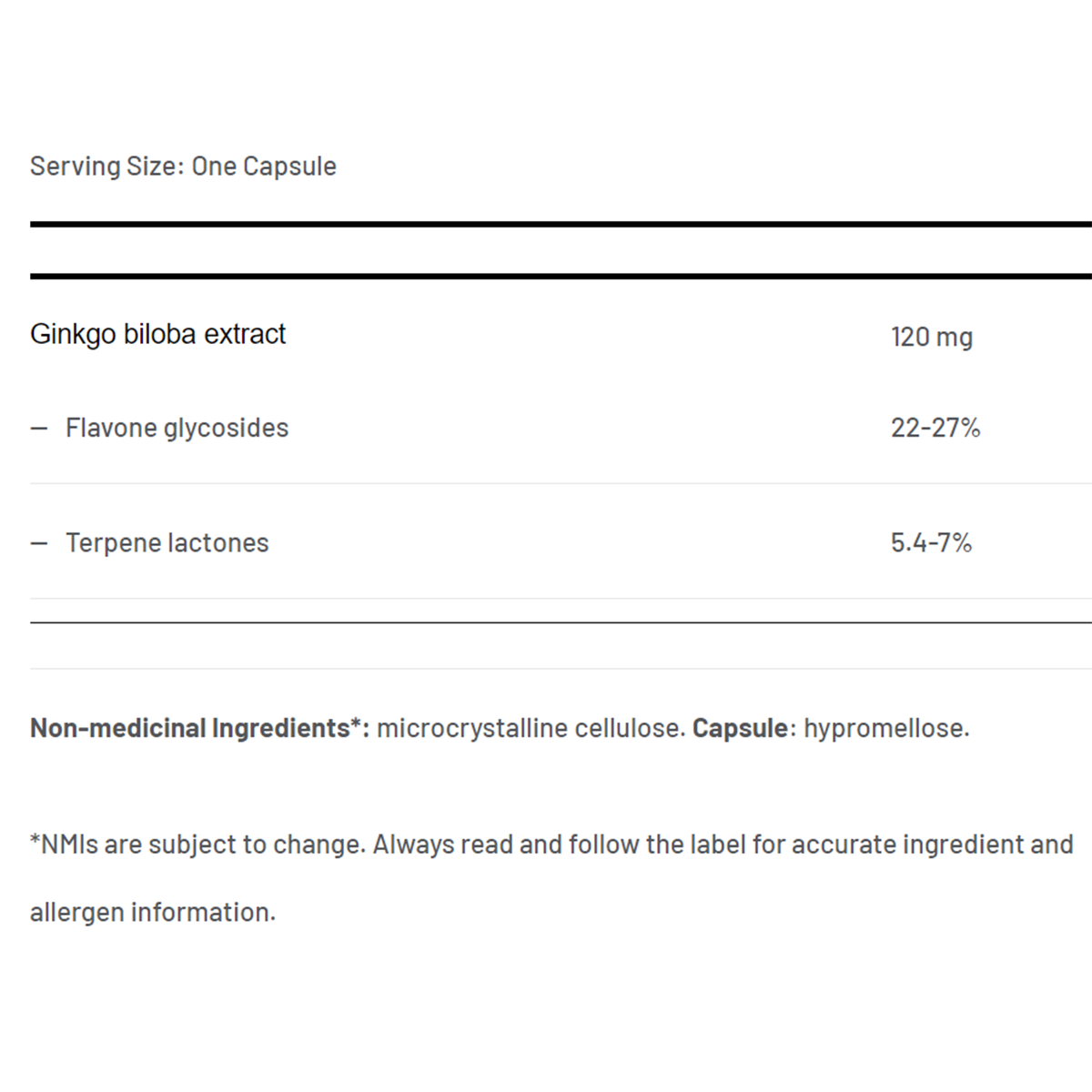
Task: Select the 22-27% percentage value
Action: [x=935, y=428]
